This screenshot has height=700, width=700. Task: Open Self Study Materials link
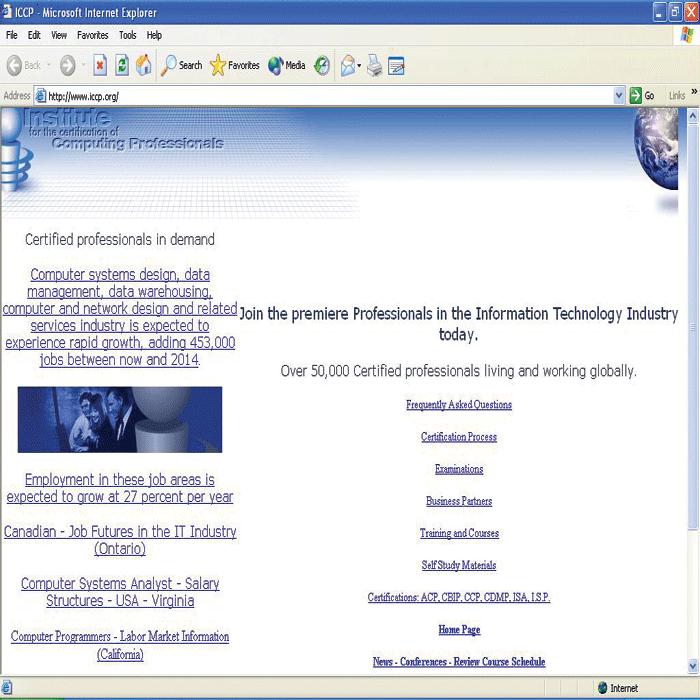coord(459,565)
